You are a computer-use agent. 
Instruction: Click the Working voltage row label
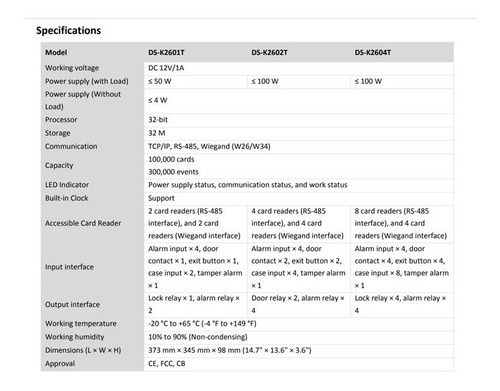72,68
